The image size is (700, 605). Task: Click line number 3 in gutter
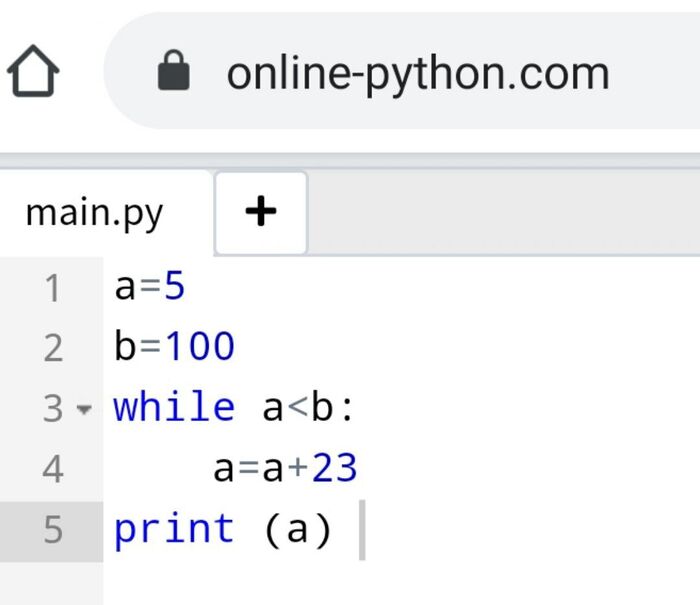(52, 409)
